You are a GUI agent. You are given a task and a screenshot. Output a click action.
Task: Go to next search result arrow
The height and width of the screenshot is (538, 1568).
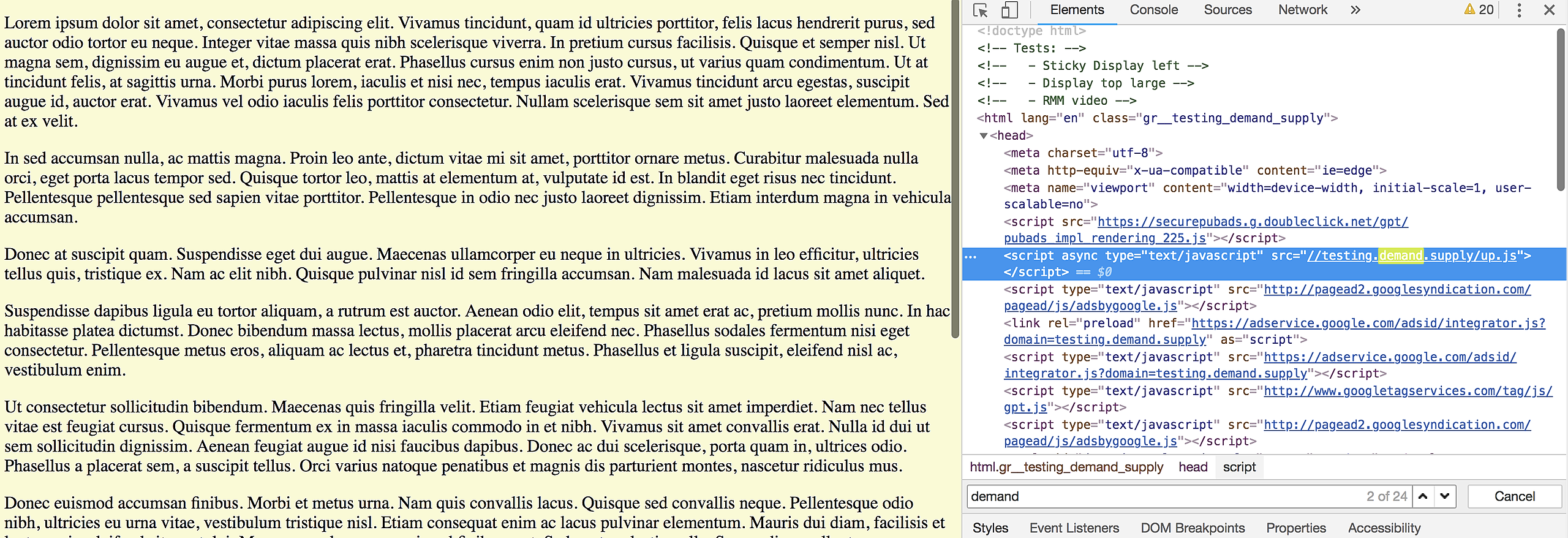pyautogui.click(x=1445, y=496)
